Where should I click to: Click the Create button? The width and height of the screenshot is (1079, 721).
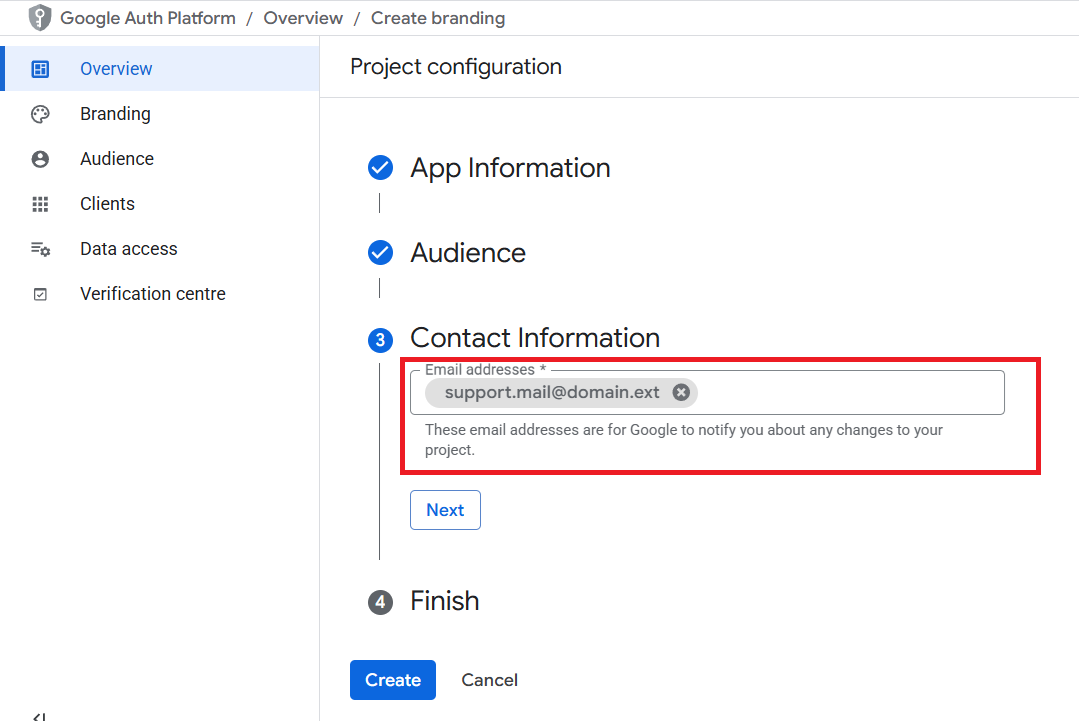(393, 680)
